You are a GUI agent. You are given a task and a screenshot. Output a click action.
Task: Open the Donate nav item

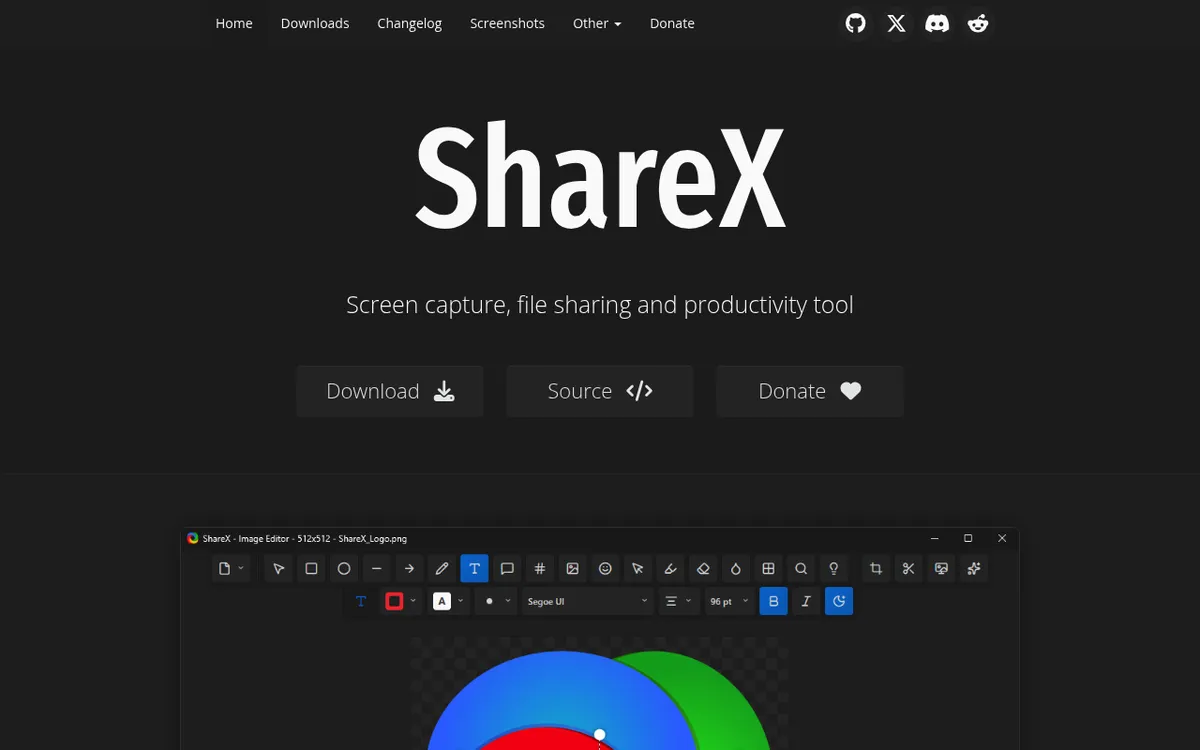pos(672,23)
